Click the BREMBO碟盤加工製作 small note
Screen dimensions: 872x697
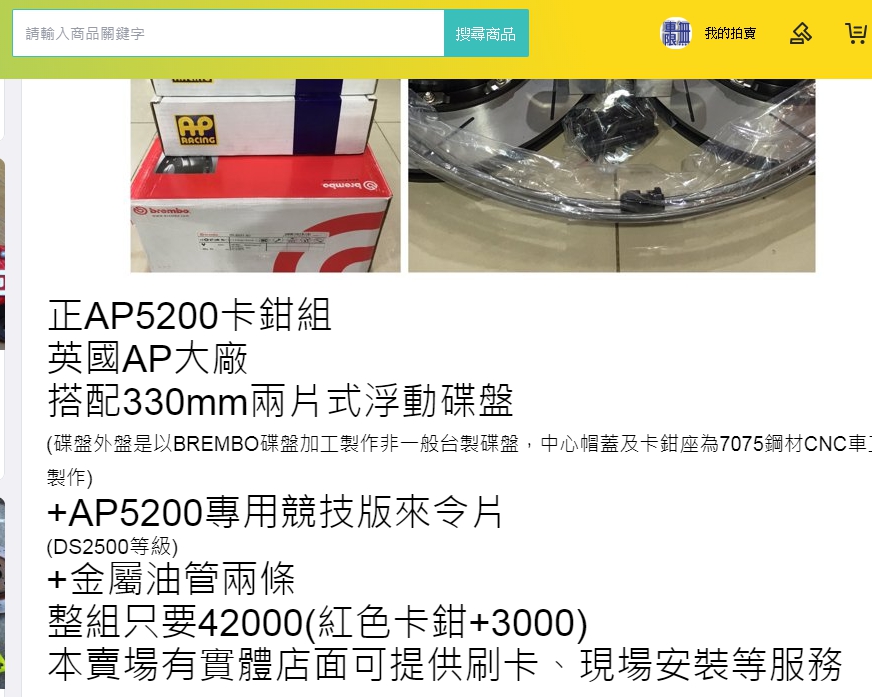459,444
